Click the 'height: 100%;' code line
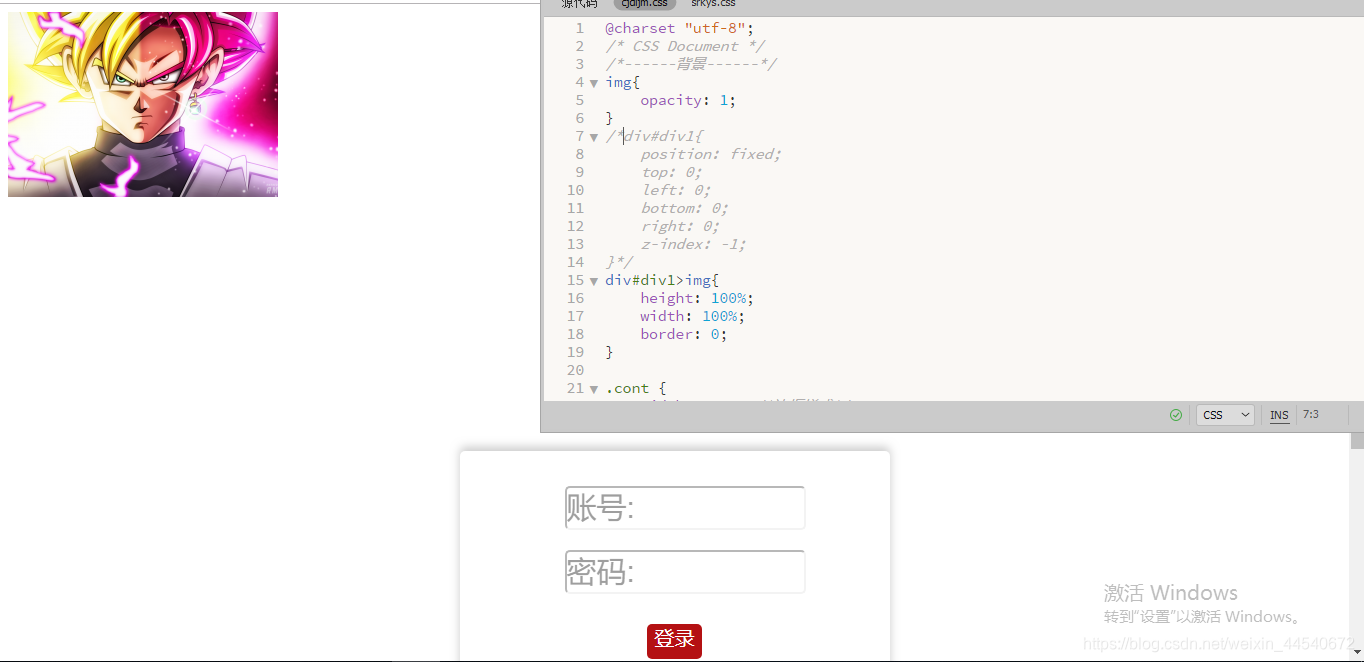1364x662 pixels. tap(697, 298)
